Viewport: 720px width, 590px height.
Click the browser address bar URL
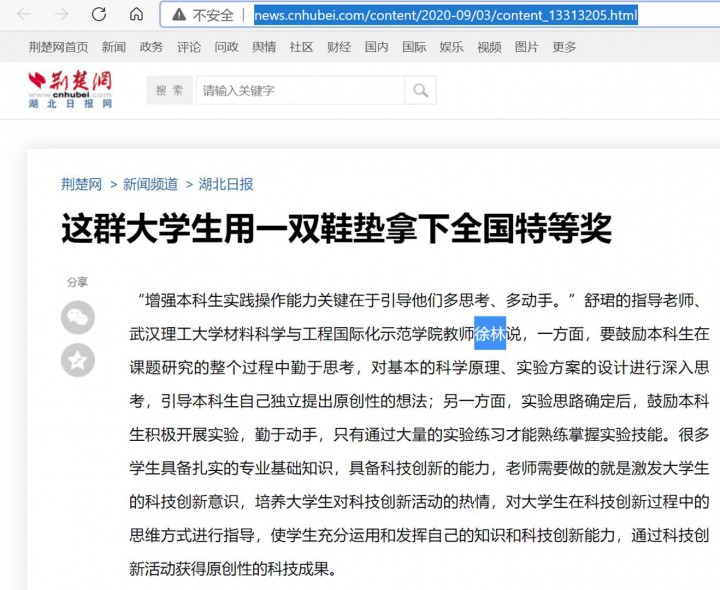click(445, 15)
